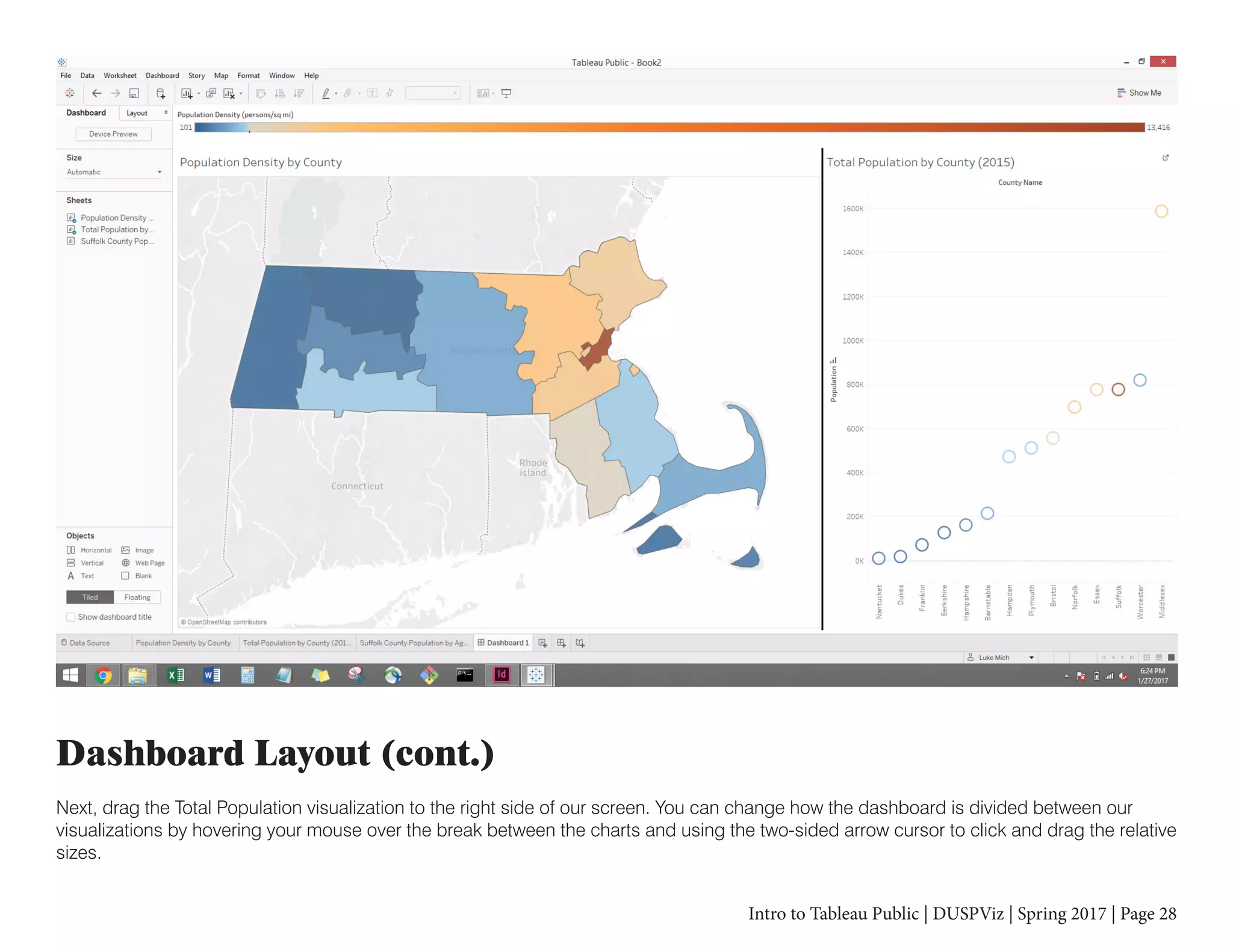Open Suffolk County Population by Age tab

(414, 643)
